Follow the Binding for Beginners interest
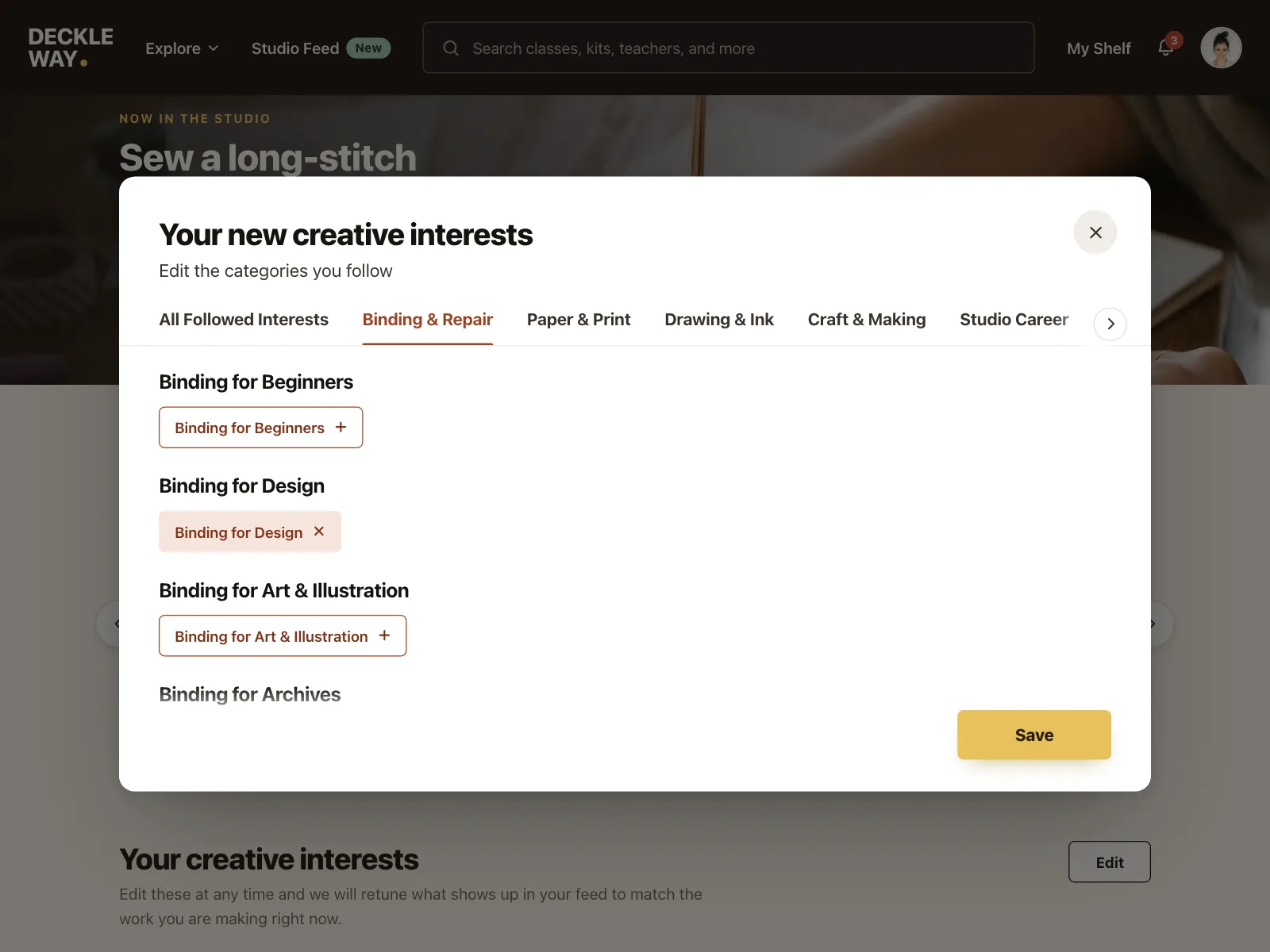Image resolution: width=1270 pixels, height=952 pixels. pos(260,428)
